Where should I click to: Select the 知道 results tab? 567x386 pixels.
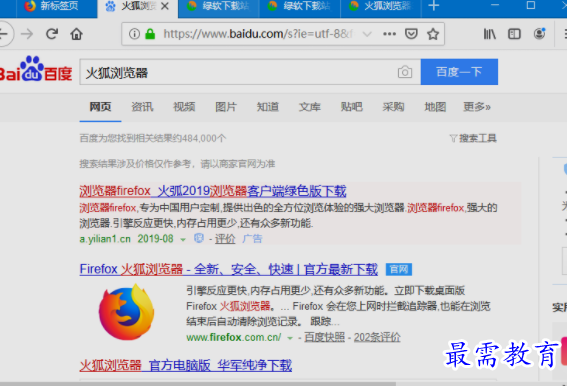coord(268,107)
